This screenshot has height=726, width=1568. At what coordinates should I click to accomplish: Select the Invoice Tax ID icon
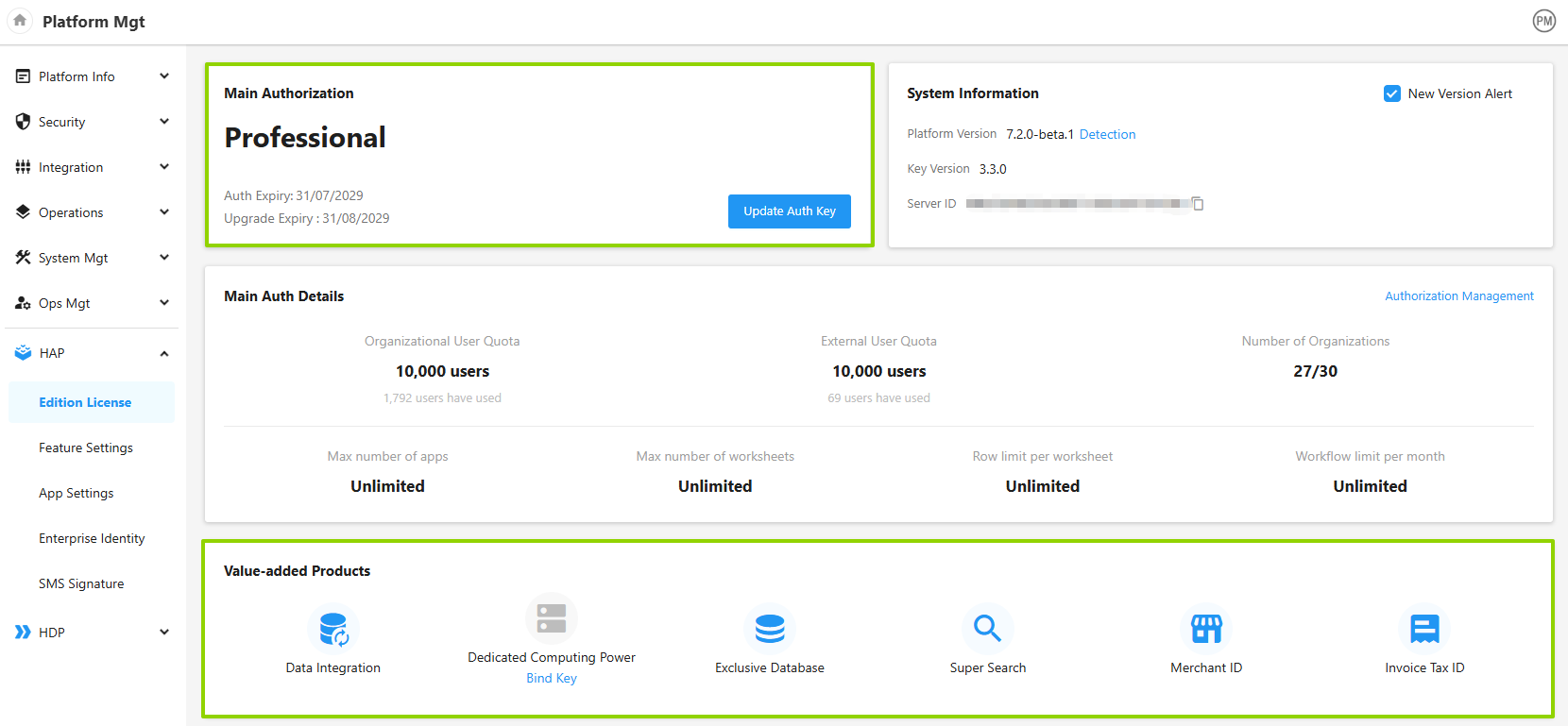1424,629
